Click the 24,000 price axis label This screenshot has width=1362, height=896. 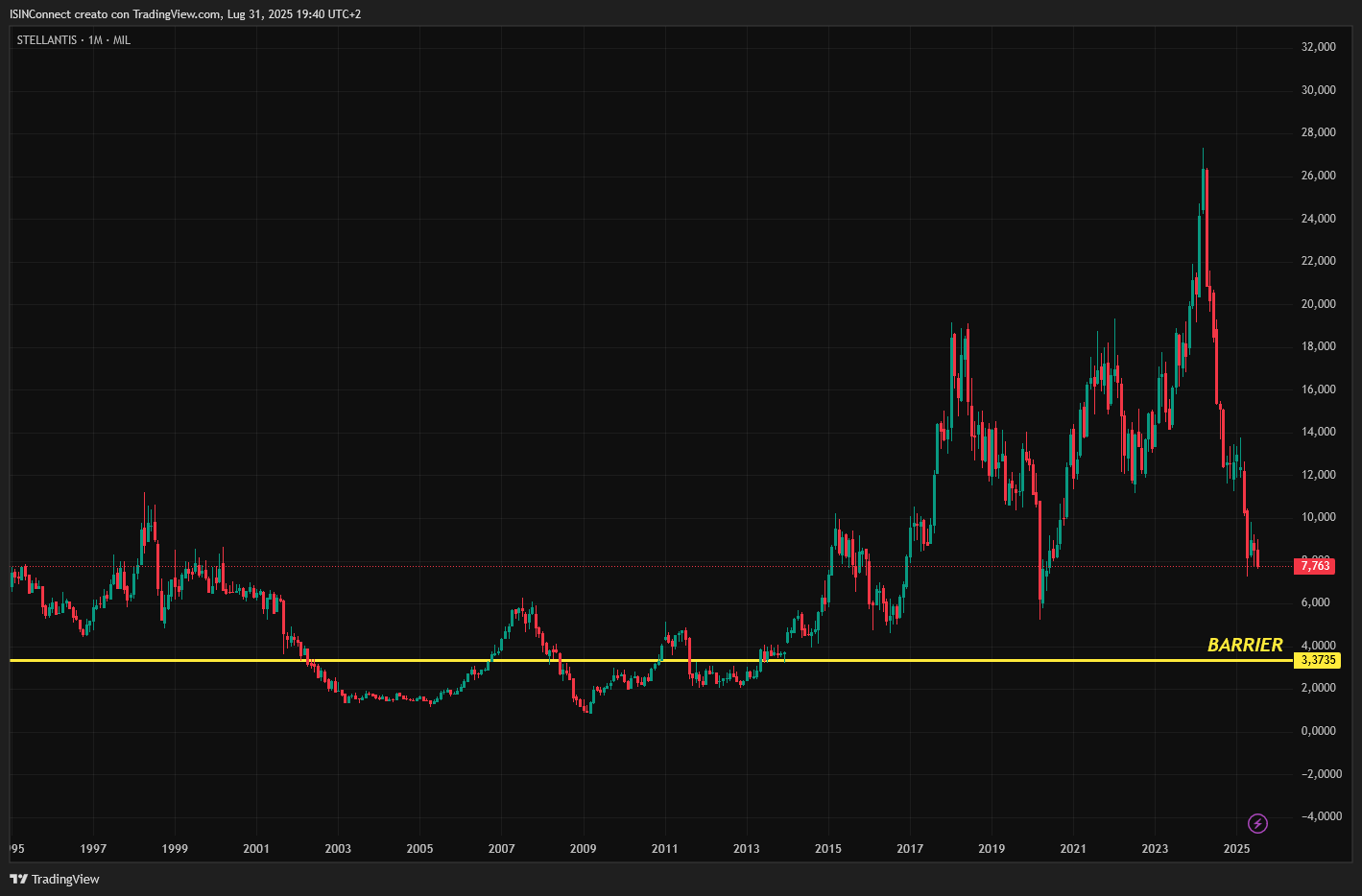click(1319, 219)
